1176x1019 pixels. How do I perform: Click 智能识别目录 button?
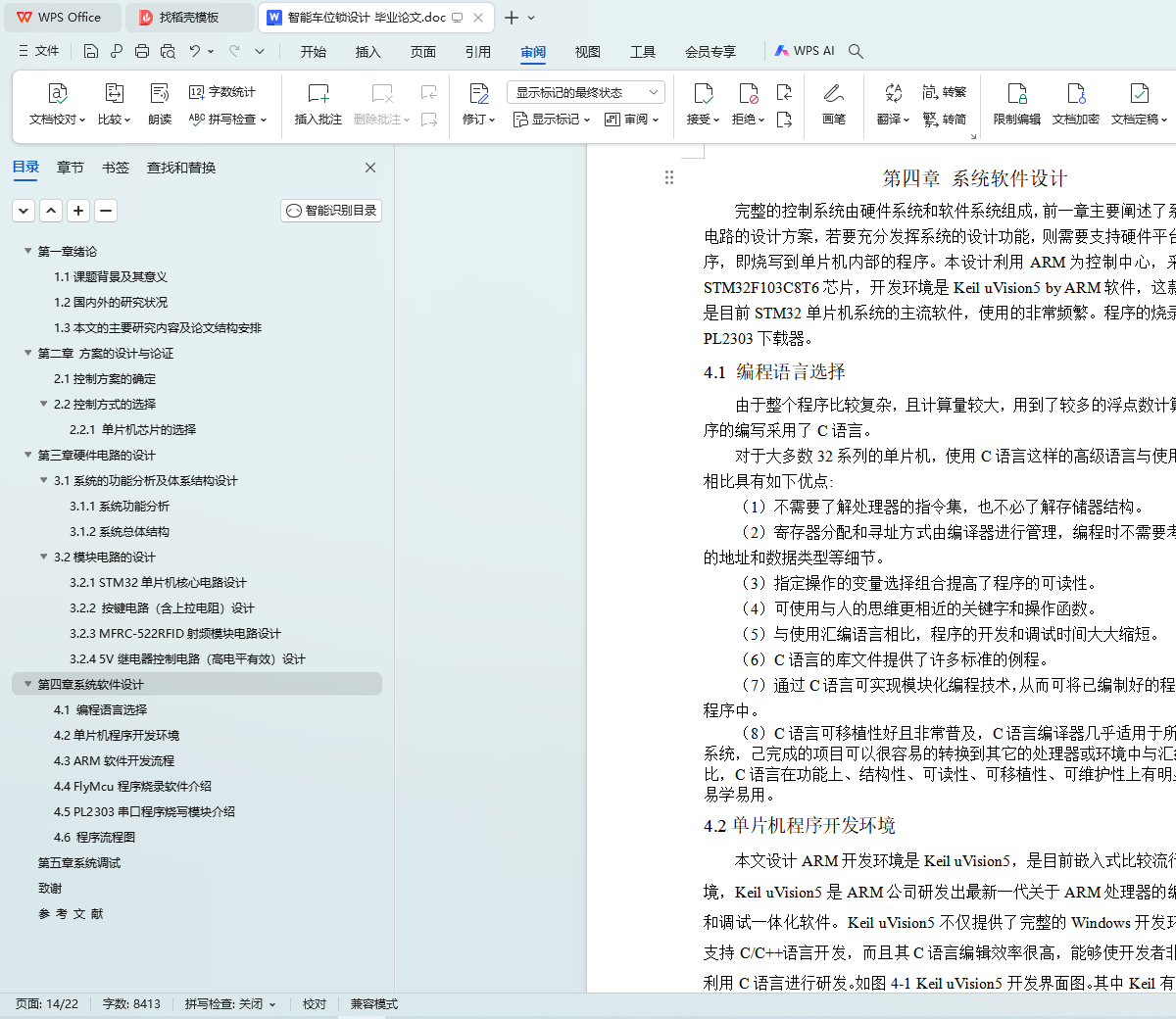(331, 211)
